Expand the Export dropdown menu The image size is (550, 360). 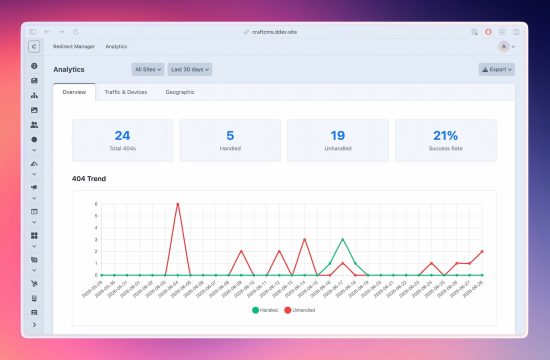pos(497,69)
